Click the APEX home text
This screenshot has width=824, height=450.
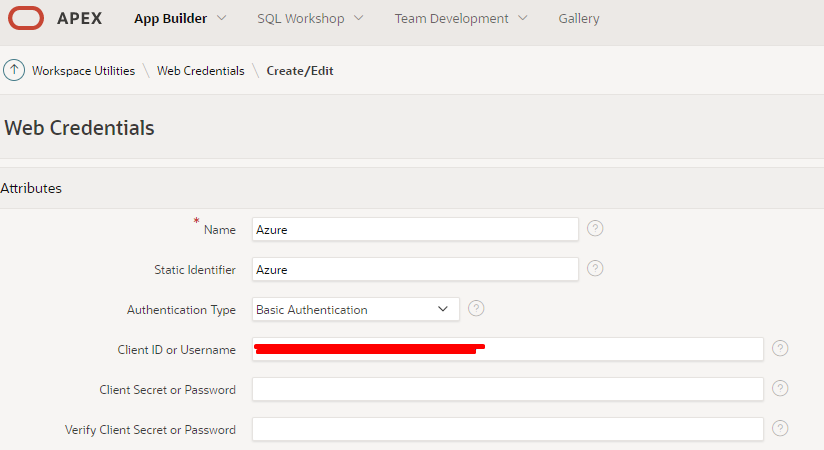pos(79,18)
